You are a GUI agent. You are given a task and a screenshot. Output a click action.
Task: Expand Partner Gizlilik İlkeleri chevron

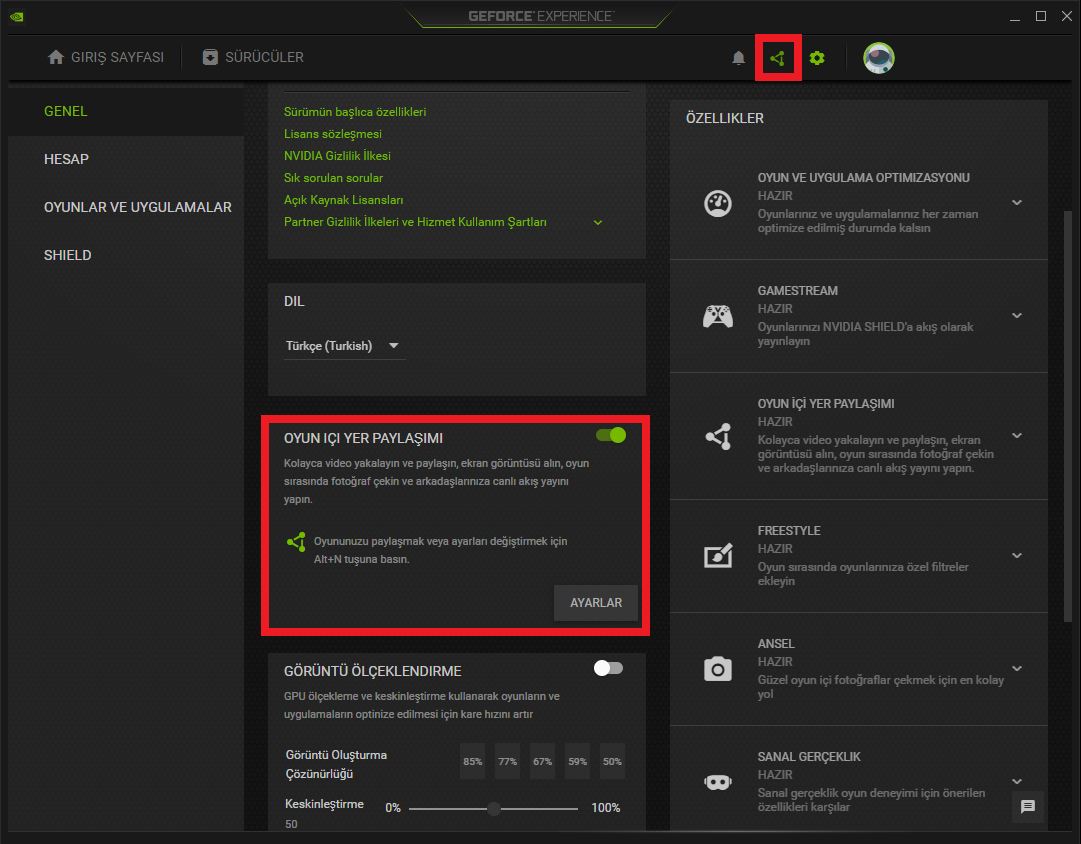pos(598,223)
